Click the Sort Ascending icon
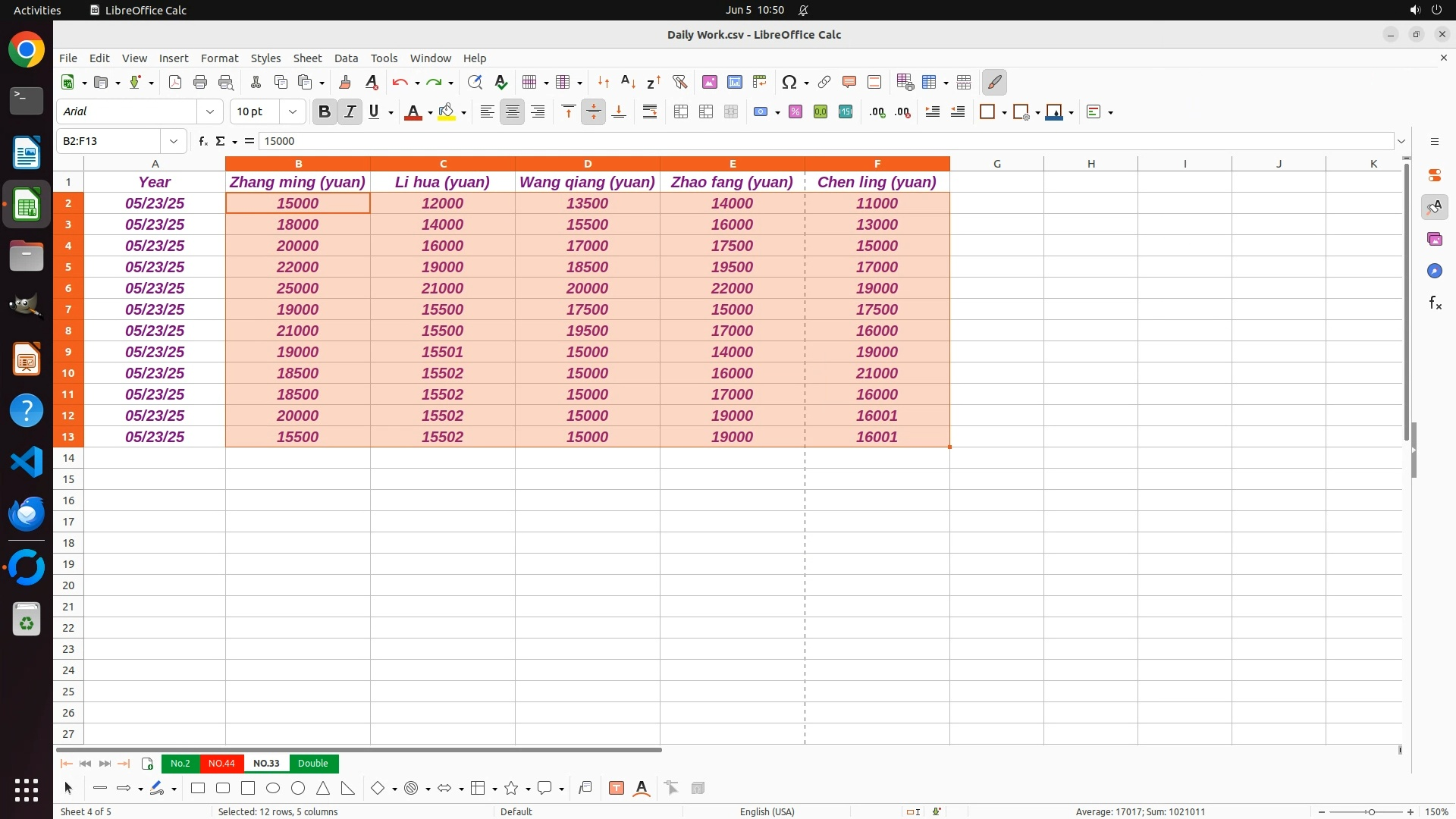This screenshot has height=819, width=1456. point(628,82)
